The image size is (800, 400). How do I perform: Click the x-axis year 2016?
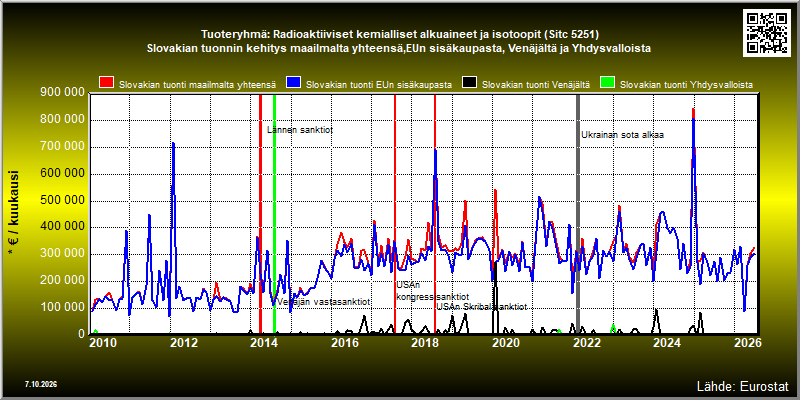(344, 343)
